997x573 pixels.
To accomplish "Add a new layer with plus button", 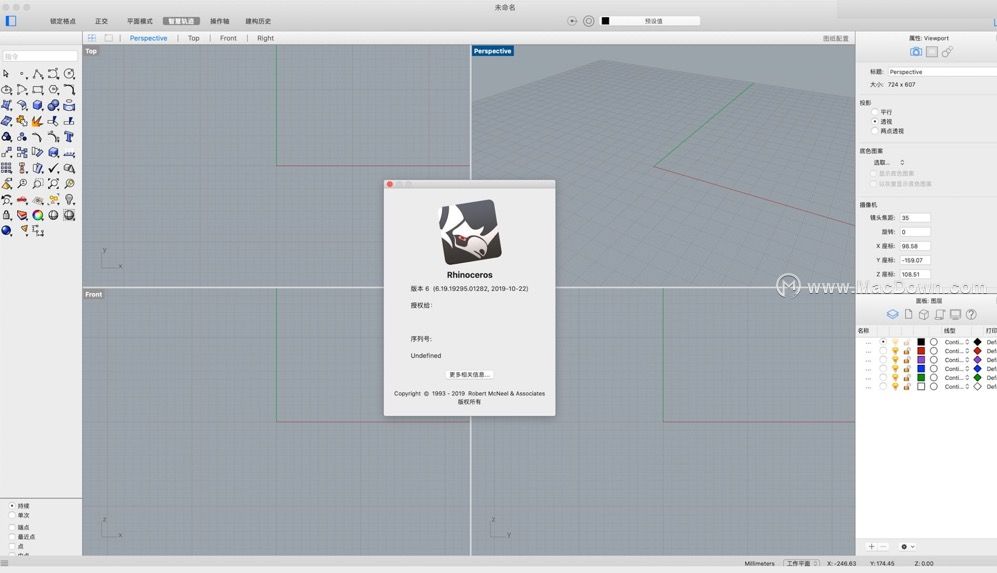I will pos(872,547).
